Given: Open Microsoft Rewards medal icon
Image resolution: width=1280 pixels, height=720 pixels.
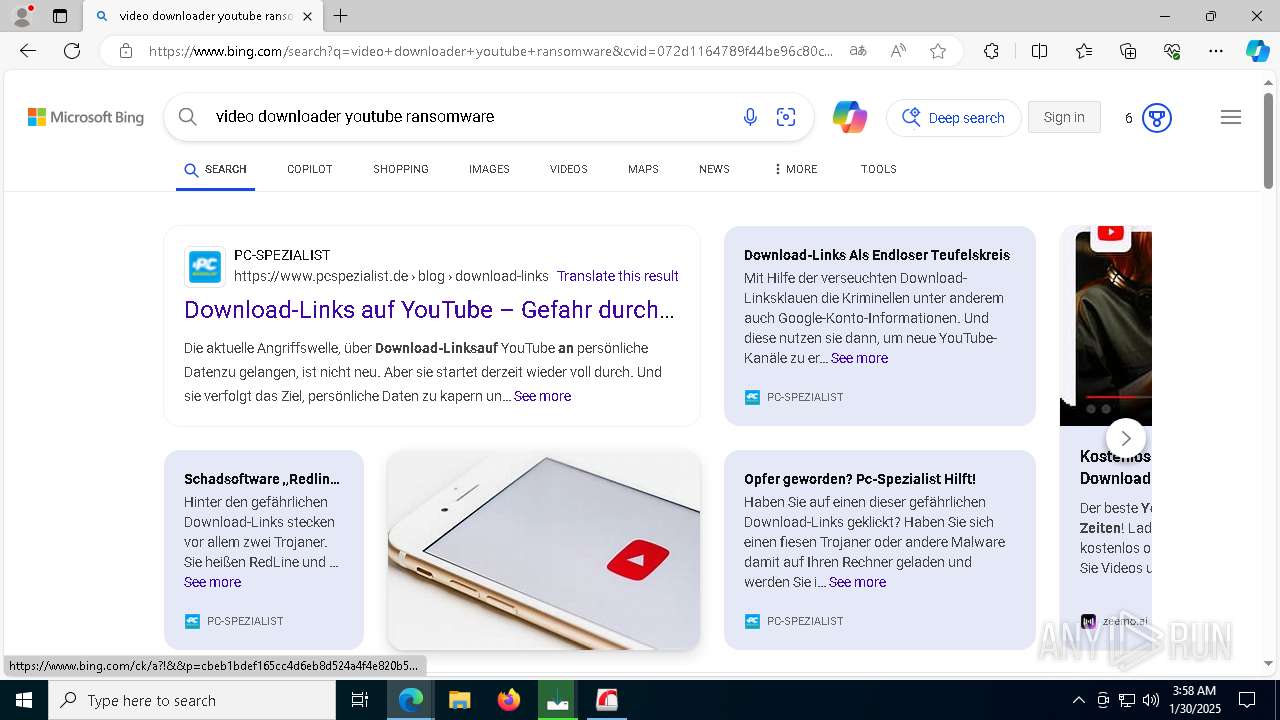Looking at the screenshot, I should [1156, 118].
